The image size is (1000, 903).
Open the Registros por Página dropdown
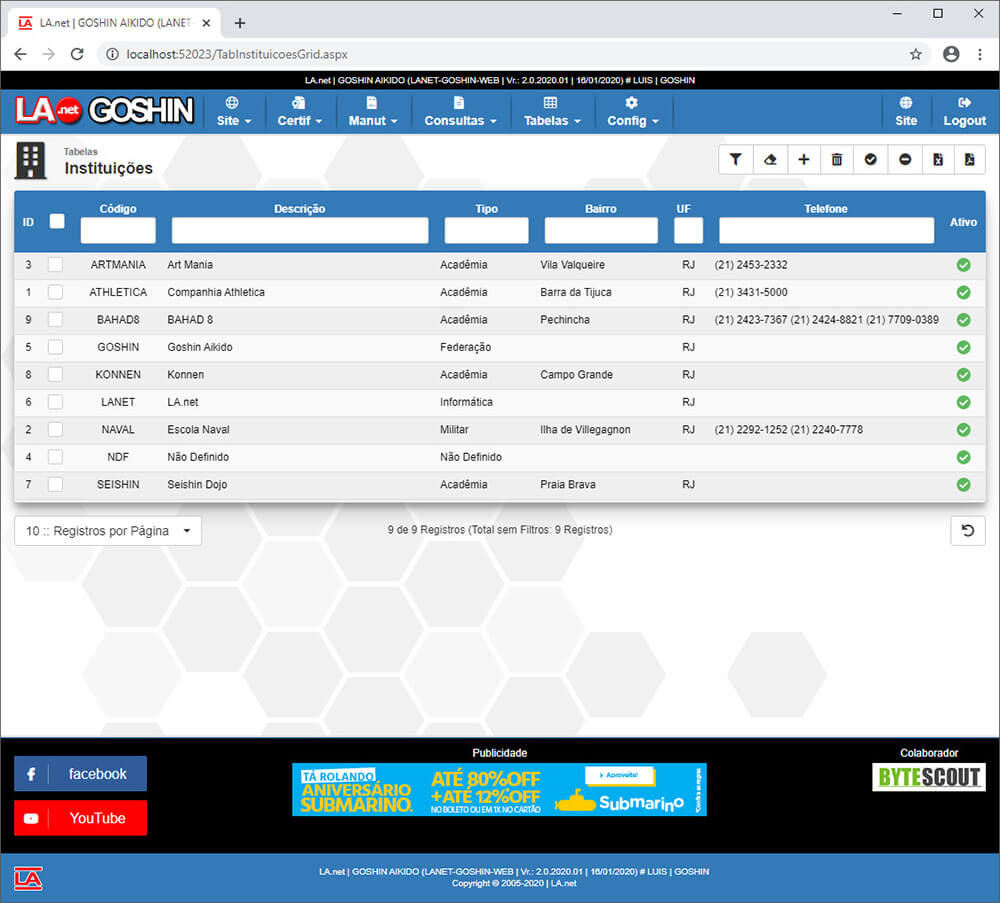108,531
